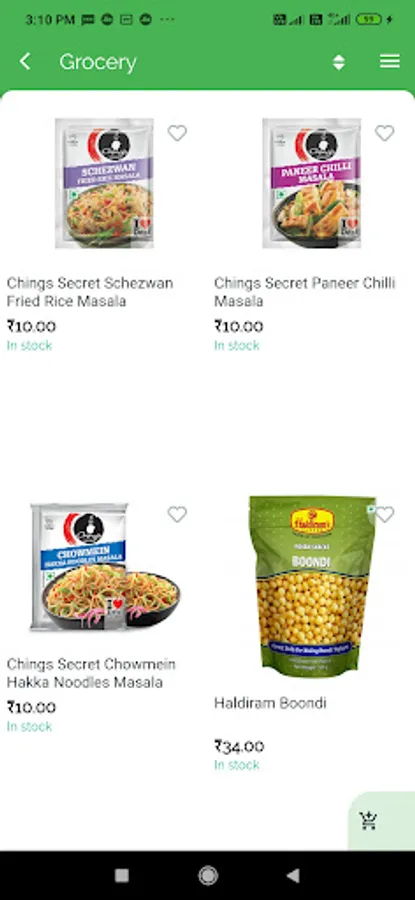Viewport: 415px width, 900px height.
Task: Open the sort up-down arrows icon
Action: (x=339, y=62)
